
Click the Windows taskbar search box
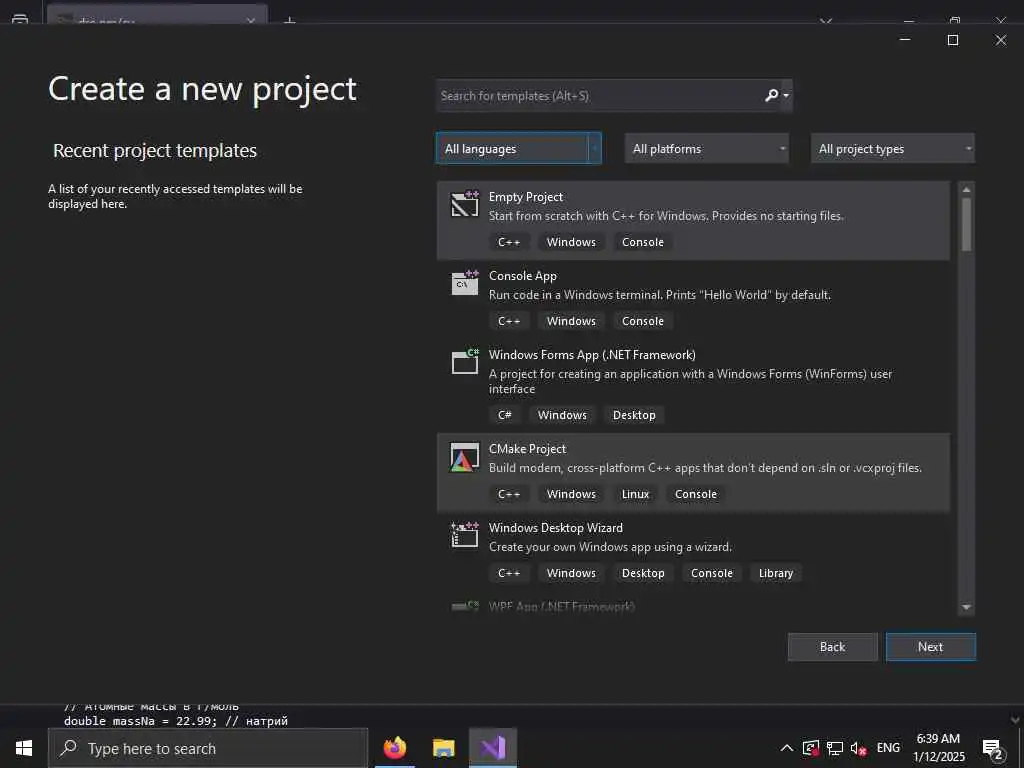(208, 748)
